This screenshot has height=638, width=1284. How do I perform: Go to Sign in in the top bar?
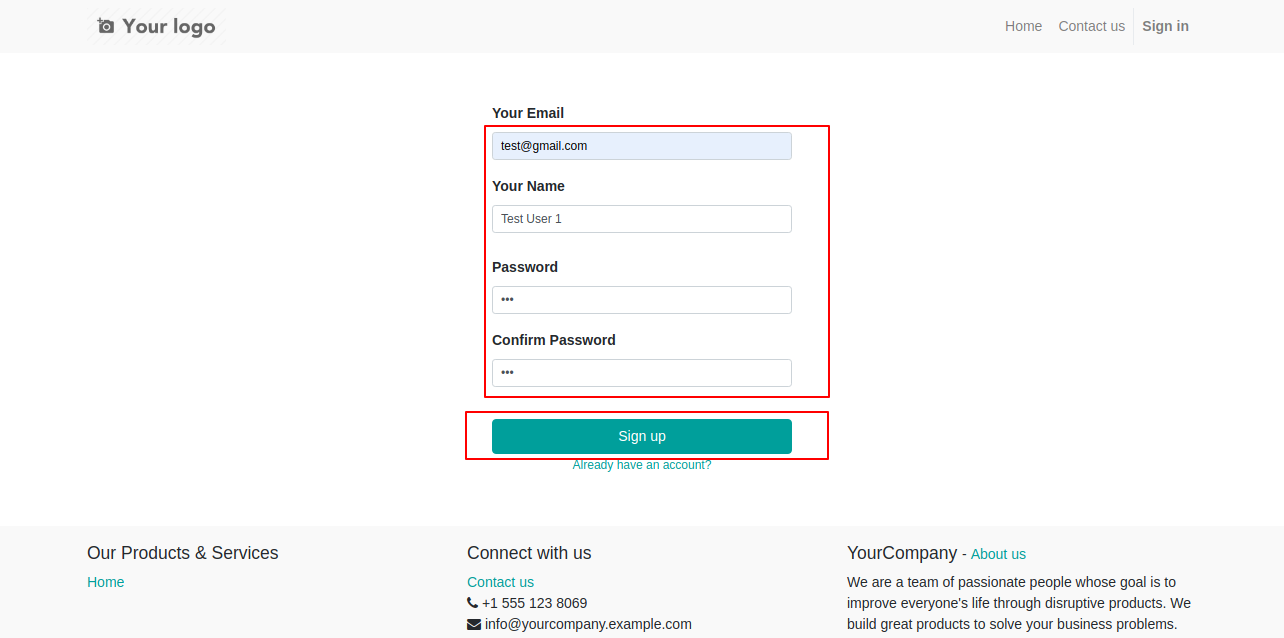pos(1165,26)
